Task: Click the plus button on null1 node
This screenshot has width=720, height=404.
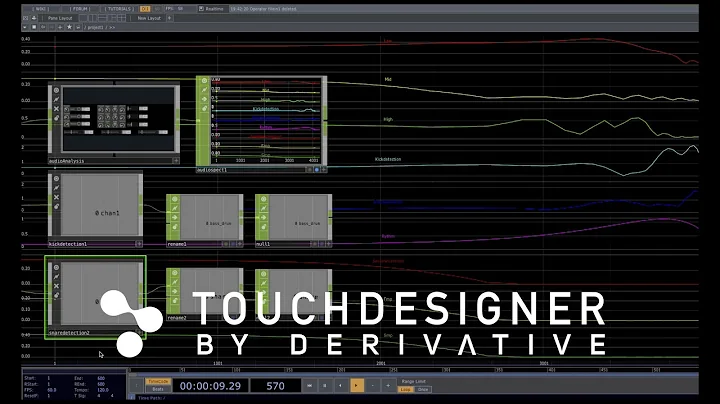Action: pyautogui.click(x=329, y=244)
